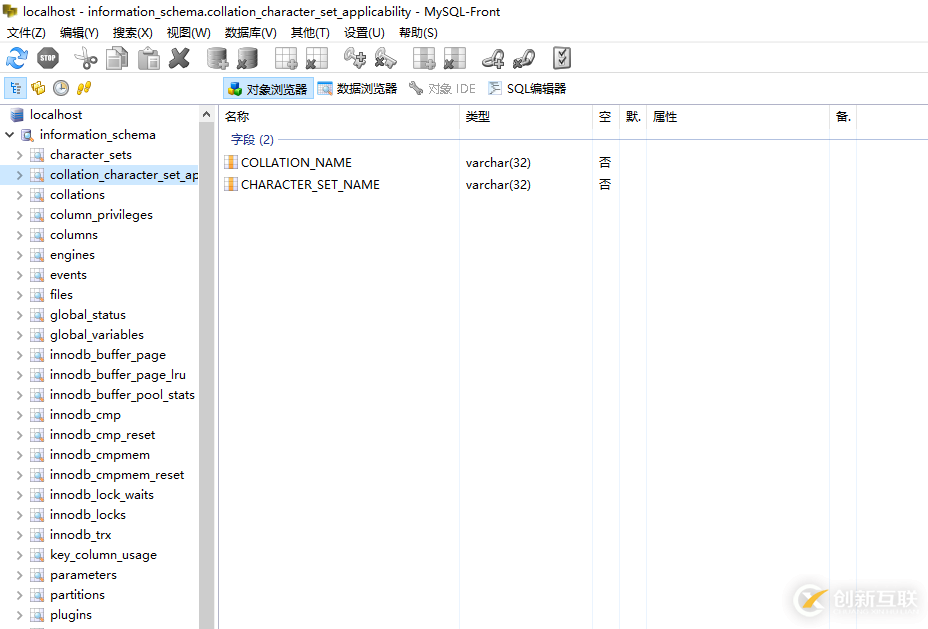Click the checklist properties icon

pyautogui.click(x=562, y=58)
